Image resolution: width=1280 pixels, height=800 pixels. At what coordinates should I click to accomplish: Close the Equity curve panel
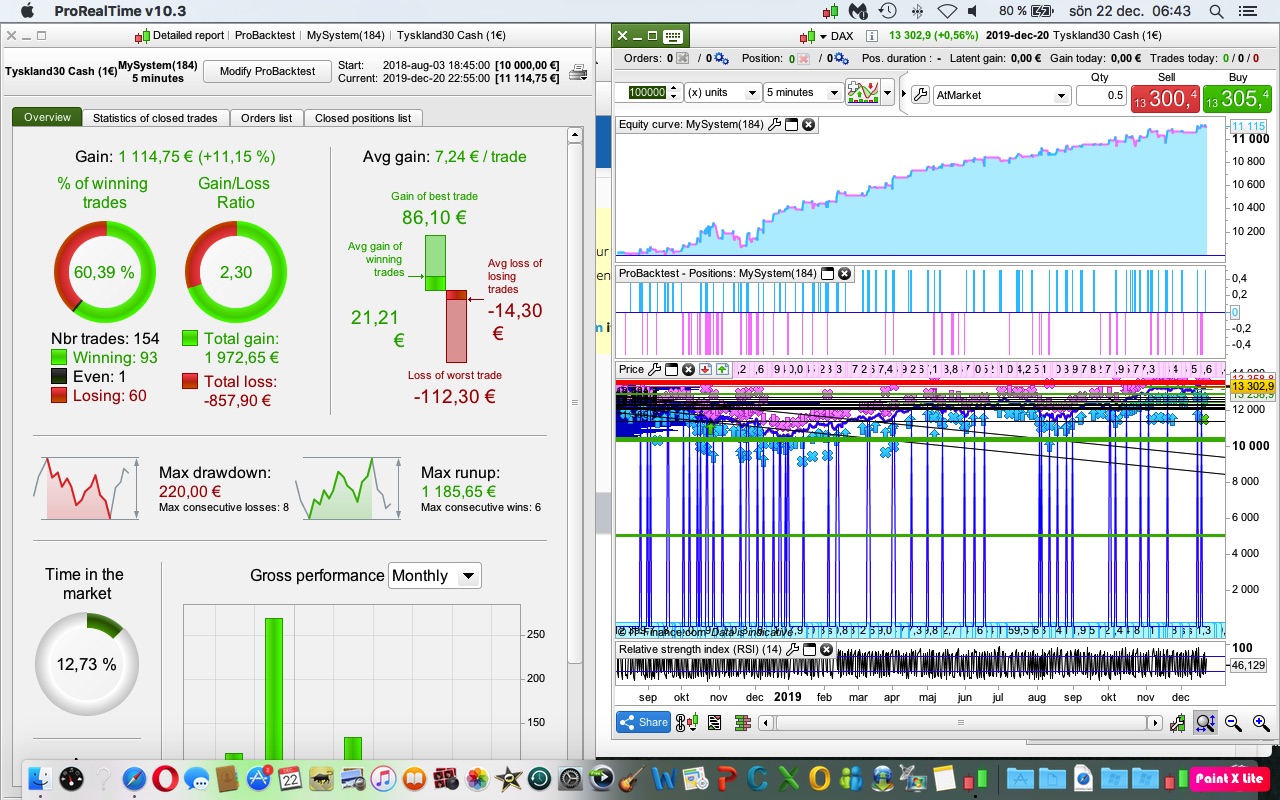click(x=809, y=125)
